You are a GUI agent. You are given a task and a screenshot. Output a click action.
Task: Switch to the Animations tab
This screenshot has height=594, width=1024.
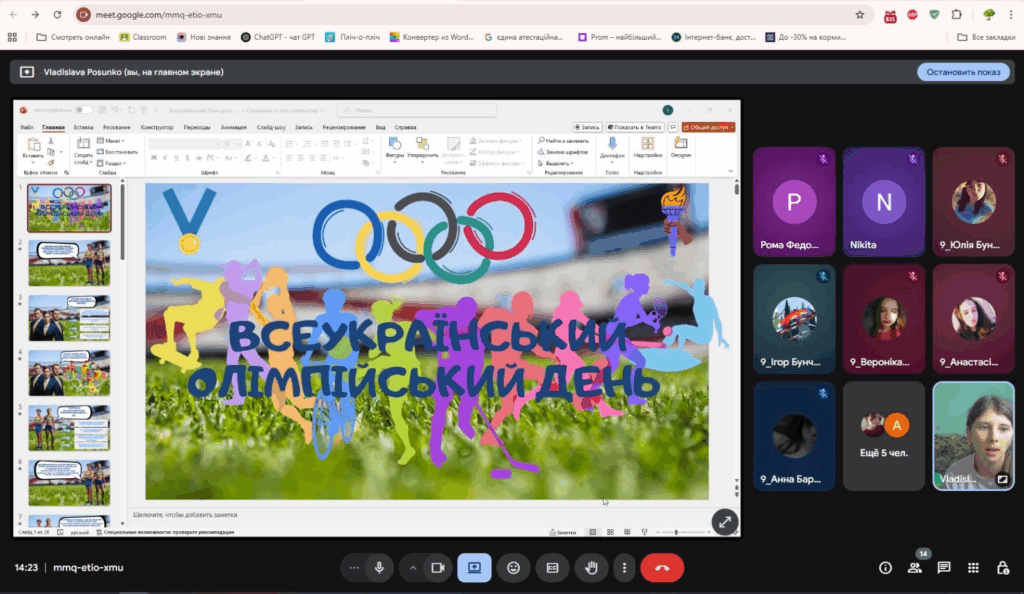(234, 127)
